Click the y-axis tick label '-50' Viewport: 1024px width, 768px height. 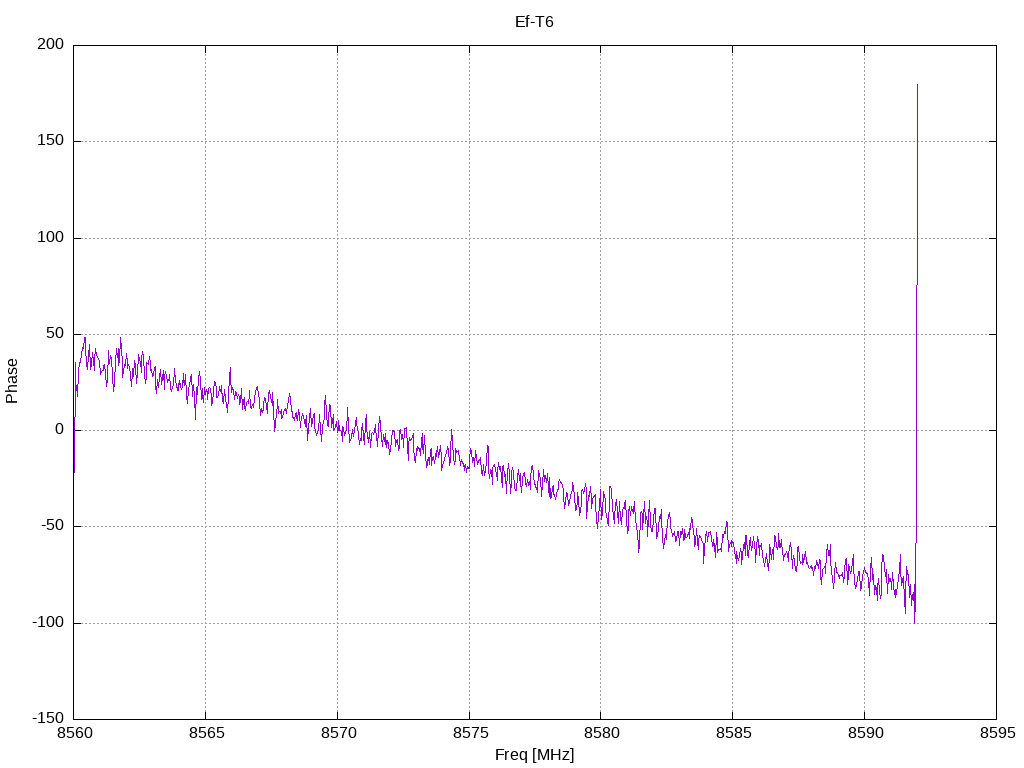click(52, 525)
